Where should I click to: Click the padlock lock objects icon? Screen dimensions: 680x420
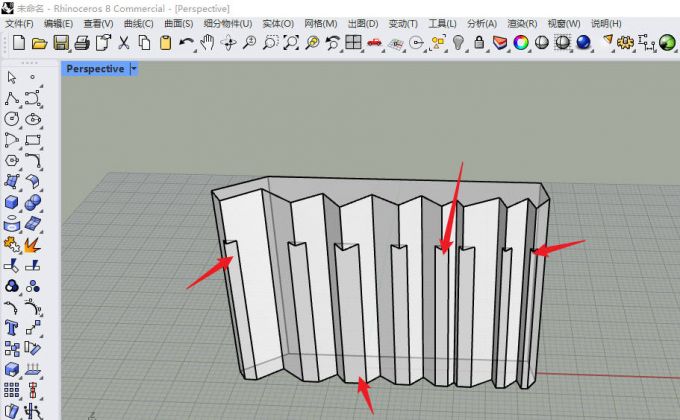coord(479,43)
